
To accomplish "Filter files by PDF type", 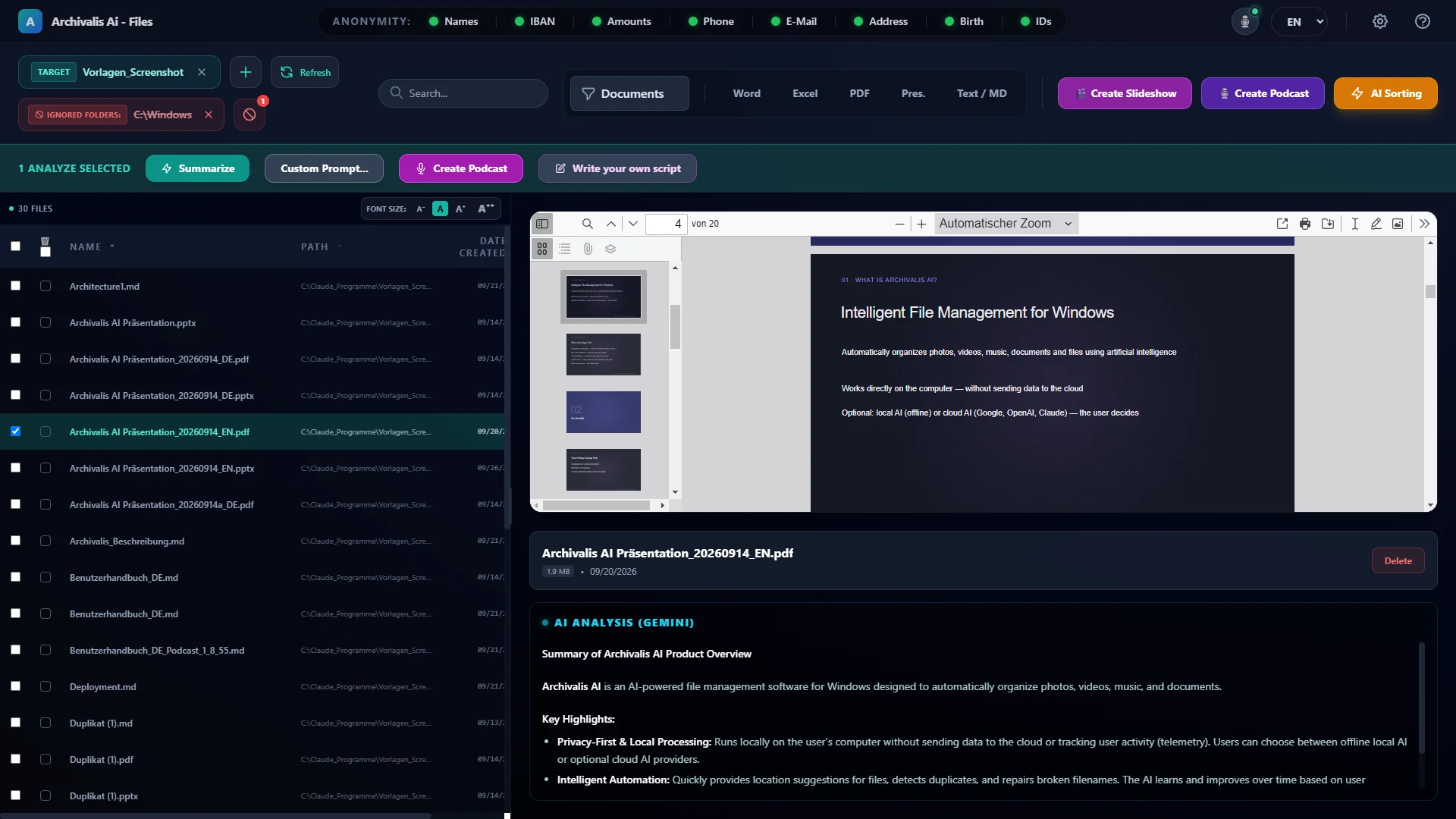I will 859,93.
